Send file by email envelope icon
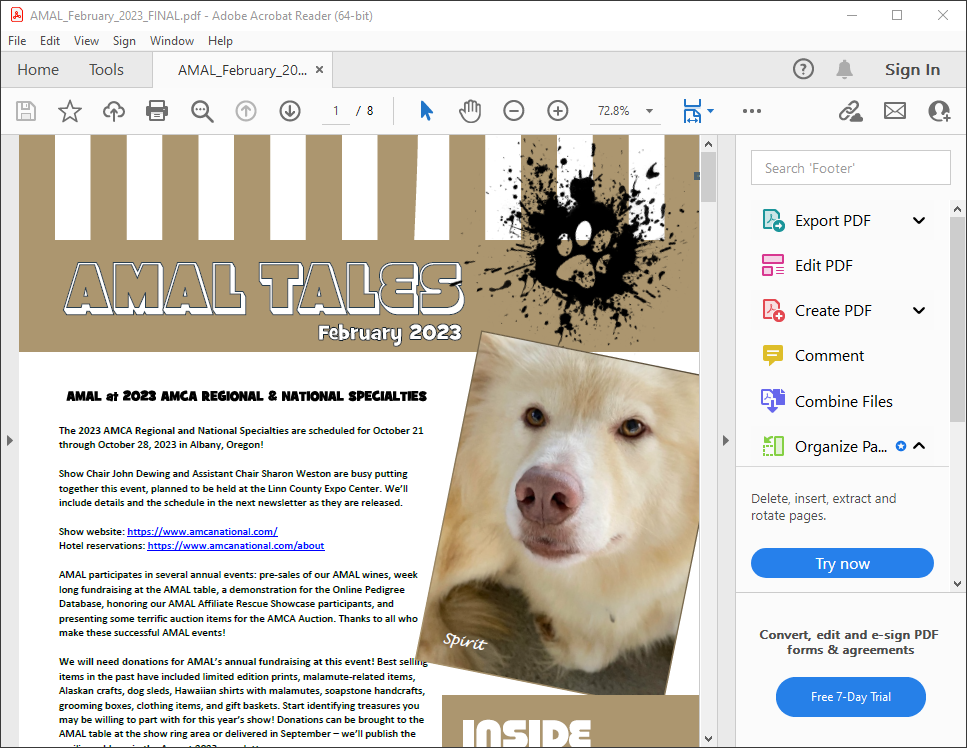The width and height of the screenshot is (967, 748). (895, 111)
